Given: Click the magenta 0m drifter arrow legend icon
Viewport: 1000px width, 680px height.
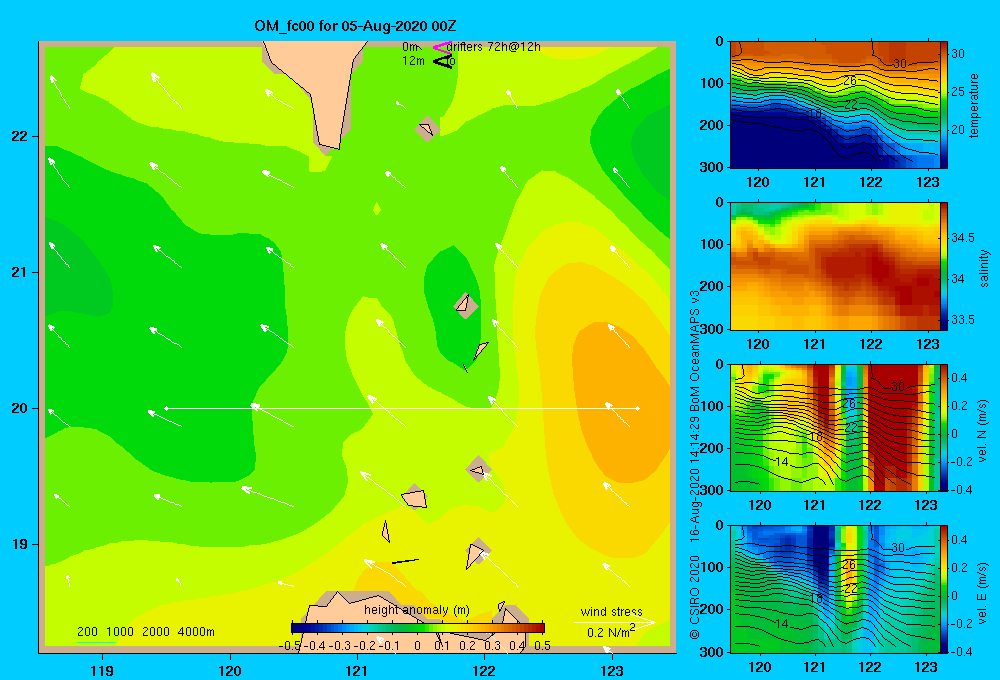Looking at the screenshot, I should 441,47.
